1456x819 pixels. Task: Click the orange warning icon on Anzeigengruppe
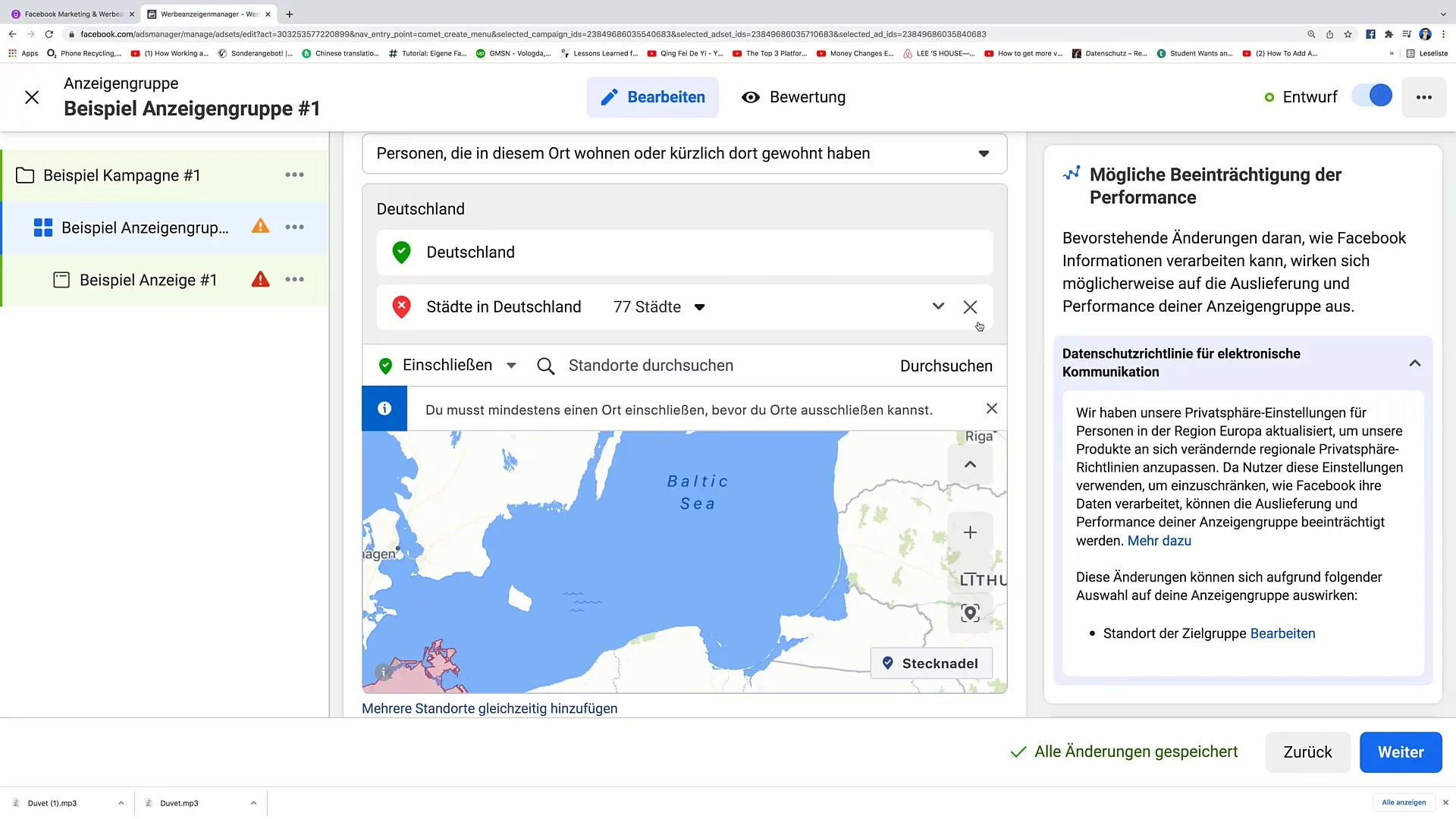(x=261, y=226)
